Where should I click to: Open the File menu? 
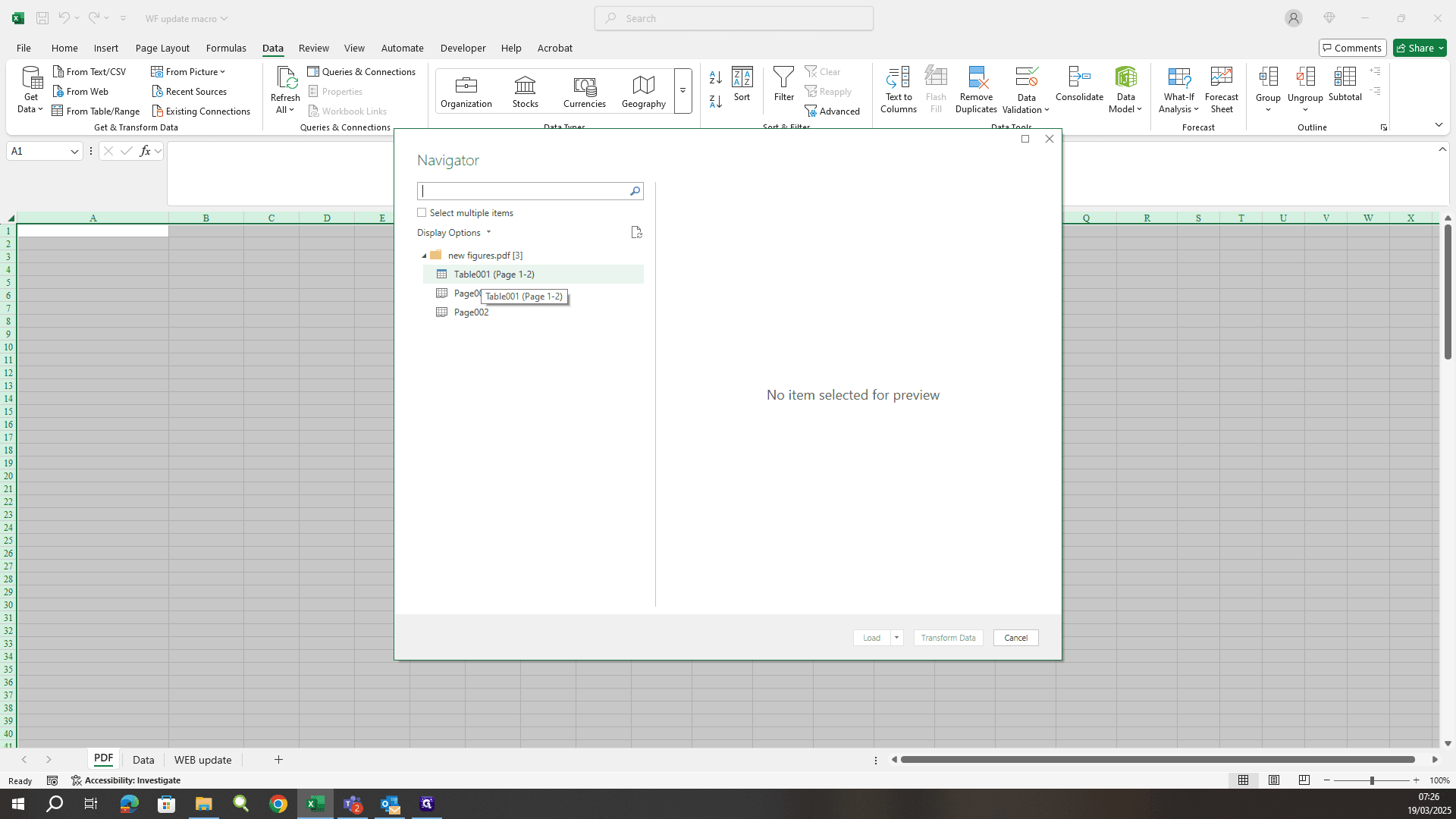(24, 48)
